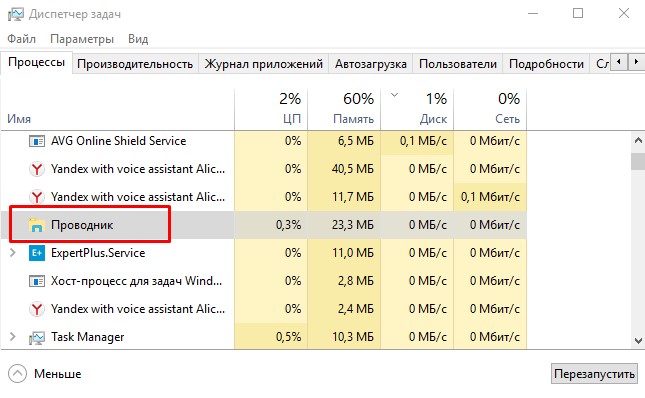Sort by the Диск column header

pyautogui.click(x=417, y=109)
